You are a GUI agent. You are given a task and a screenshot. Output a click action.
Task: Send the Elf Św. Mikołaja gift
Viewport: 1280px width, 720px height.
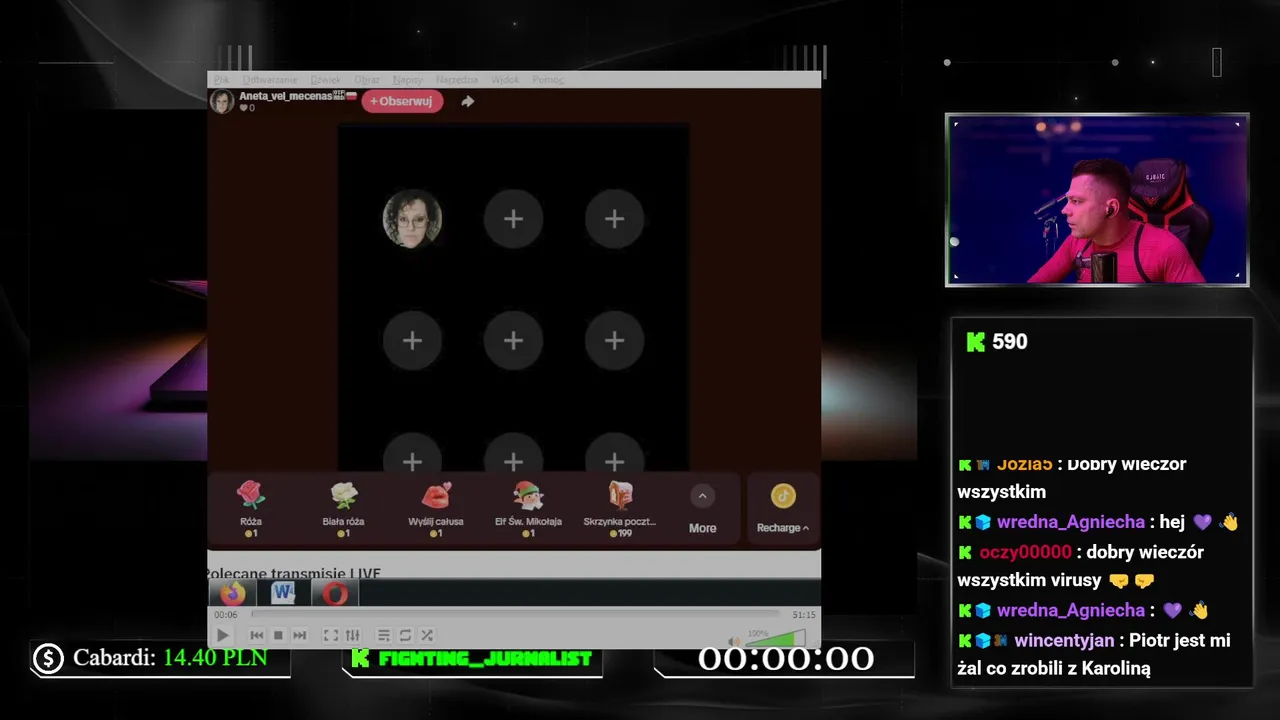pos(528,509)
